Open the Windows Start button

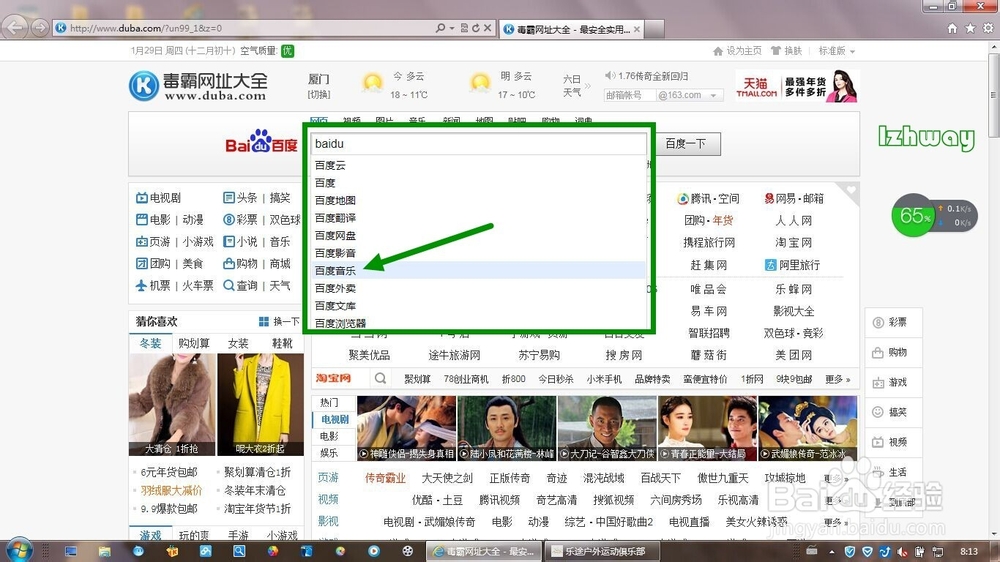(x=18, y=550)
